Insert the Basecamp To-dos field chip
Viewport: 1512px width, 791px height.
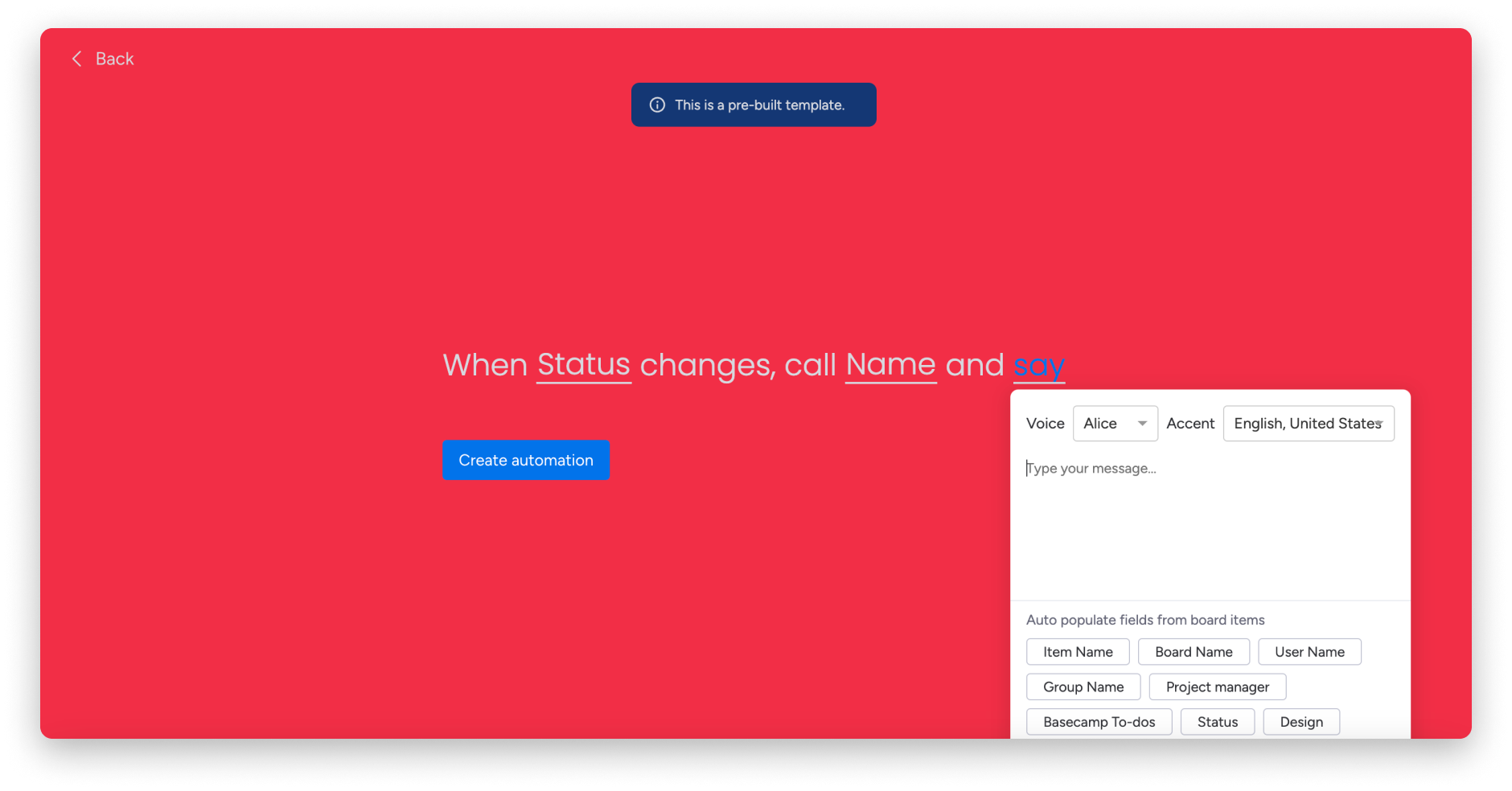pos(1099,722)
